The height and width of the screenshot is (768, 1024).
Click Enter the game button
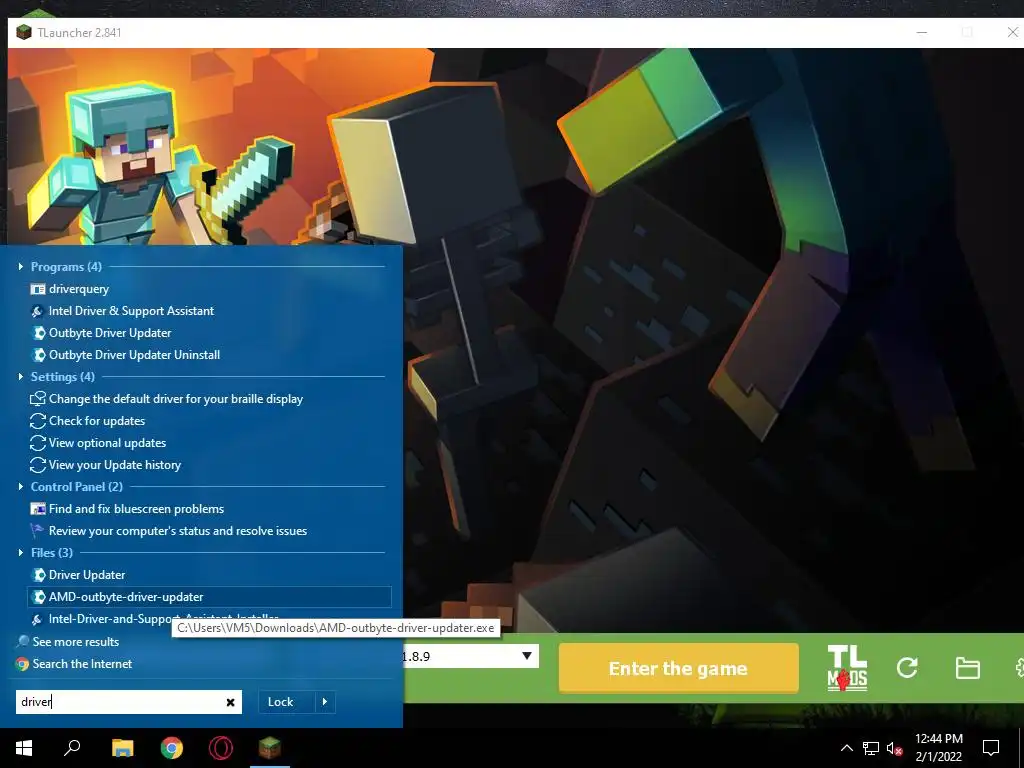click(679, 668)
